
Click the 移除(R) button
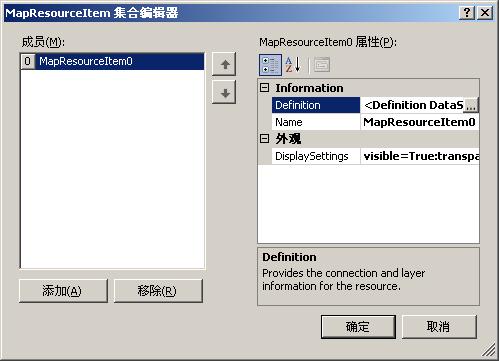(x=158, y=291)
